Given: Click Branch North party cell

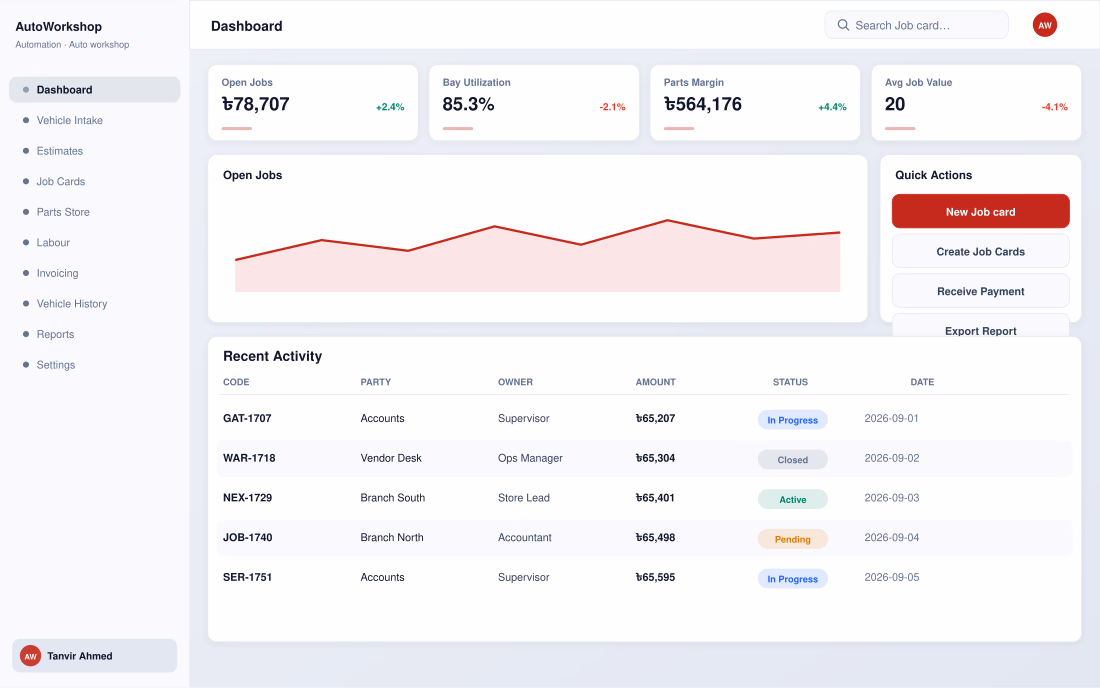Looking at the screenshot, I should pos(392,537).
